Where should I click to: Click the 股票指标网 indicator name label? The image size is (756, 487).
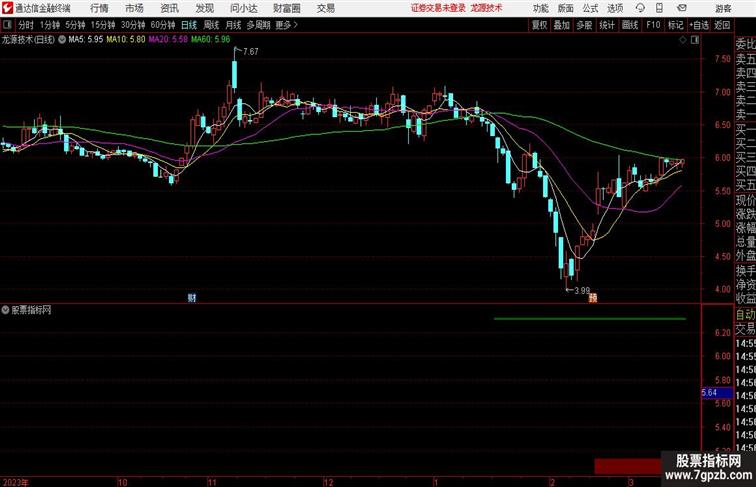31,310
